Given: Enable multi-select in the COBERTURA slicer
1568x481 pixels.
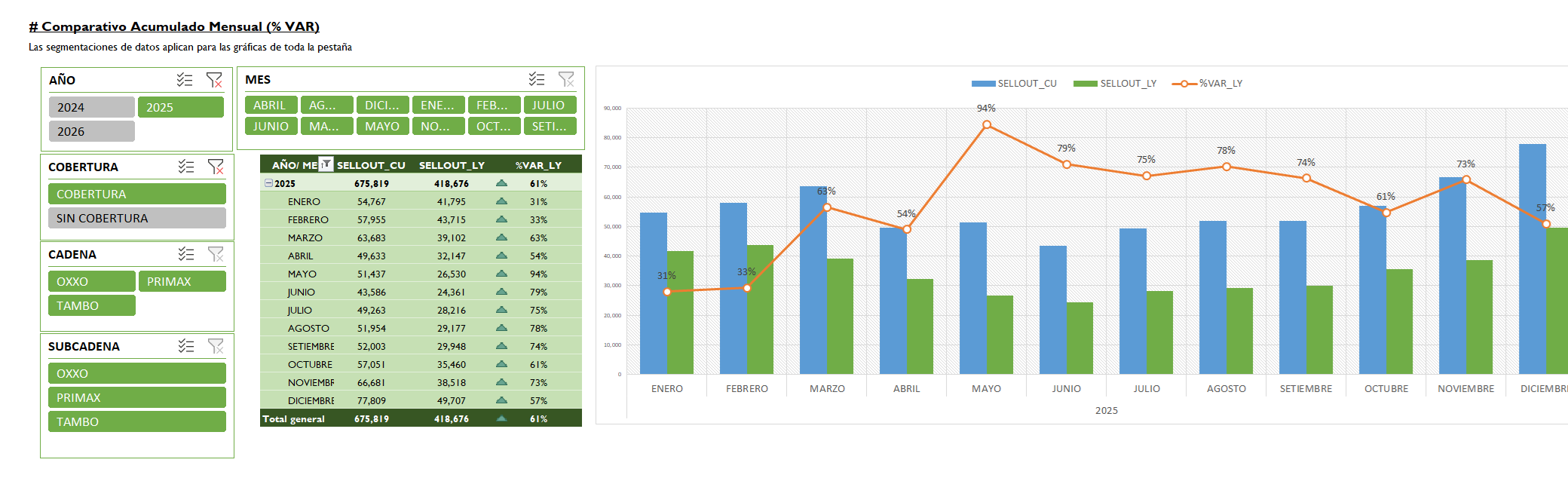Looking at the screenshot, I should (x=186, y=167).
